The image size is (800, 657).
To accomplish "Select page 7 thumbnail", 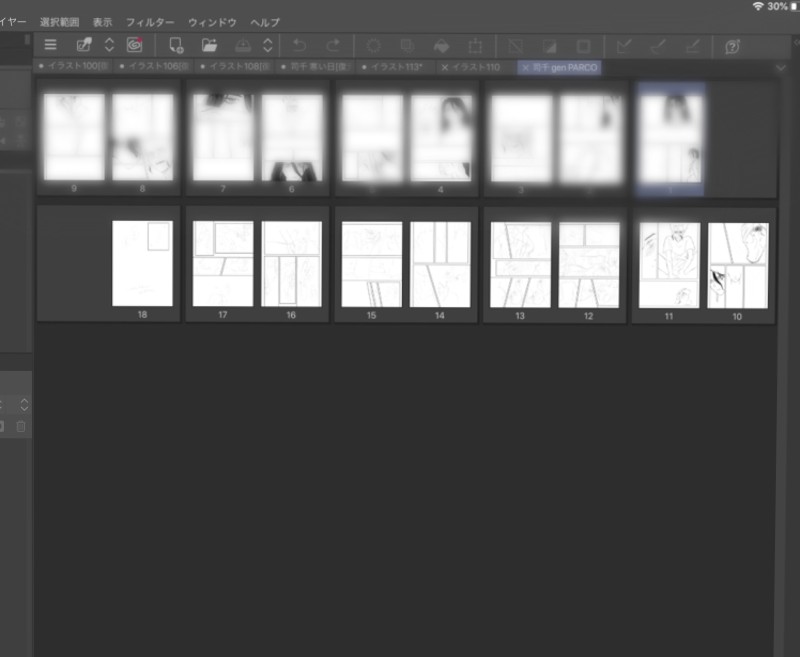I will coord(223,137).
